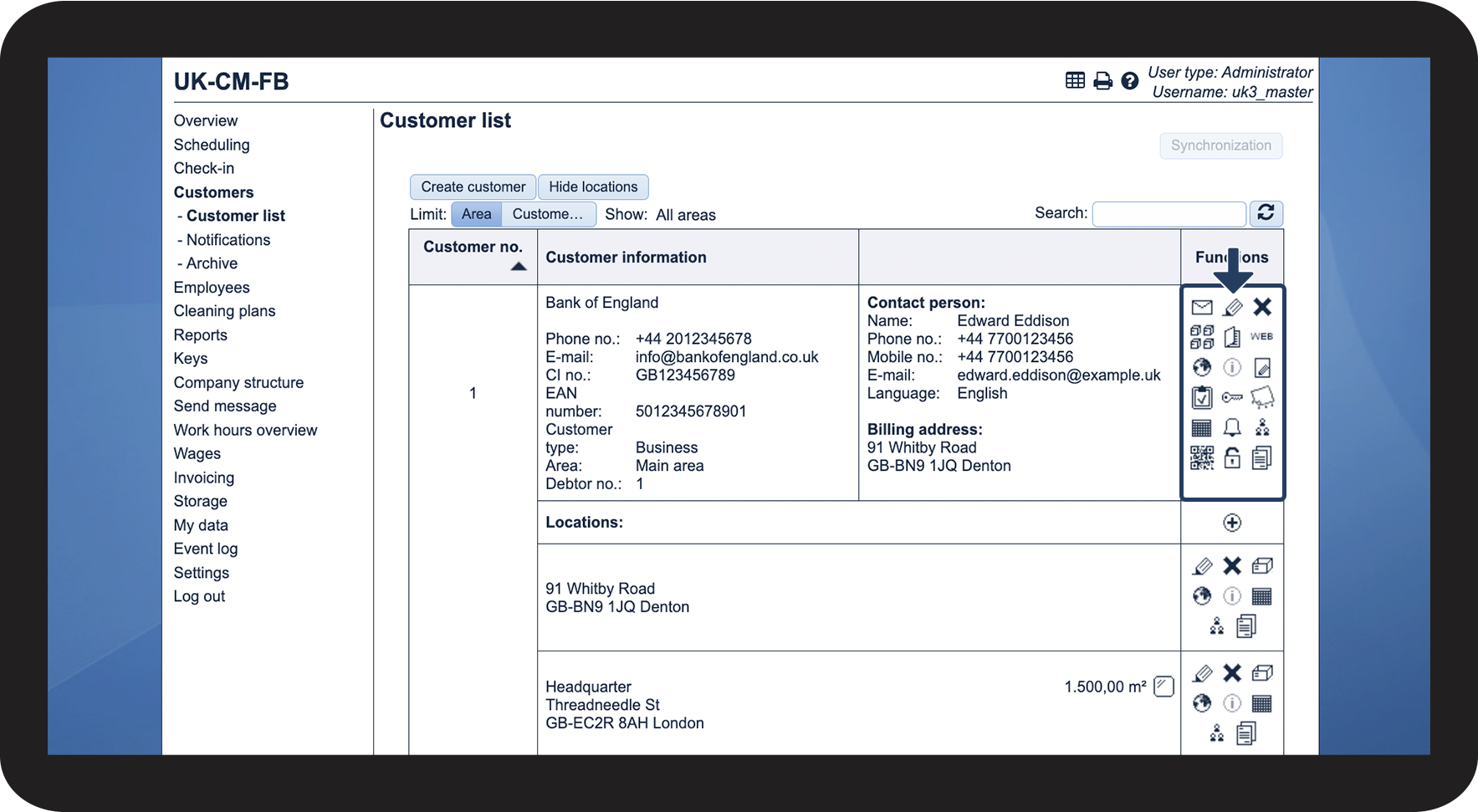Image resolution: width=1478 pixels, height=812 pixels.
Task: Open clipboard checklist icon for Bank of England
Action: (1202, 397)
